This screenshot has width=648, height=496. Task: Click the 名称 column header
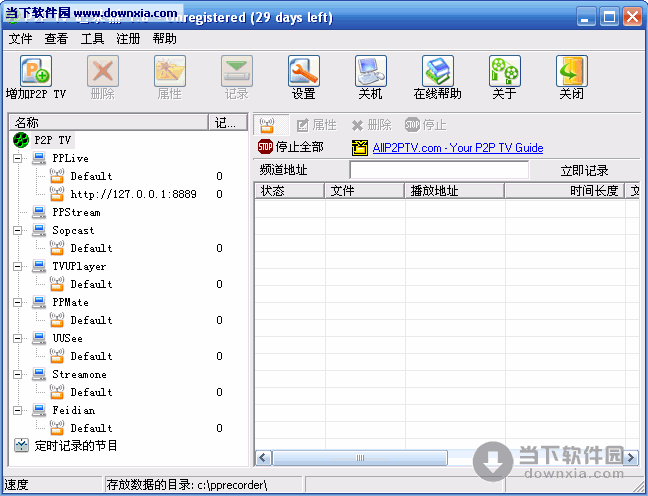(109, 122)
